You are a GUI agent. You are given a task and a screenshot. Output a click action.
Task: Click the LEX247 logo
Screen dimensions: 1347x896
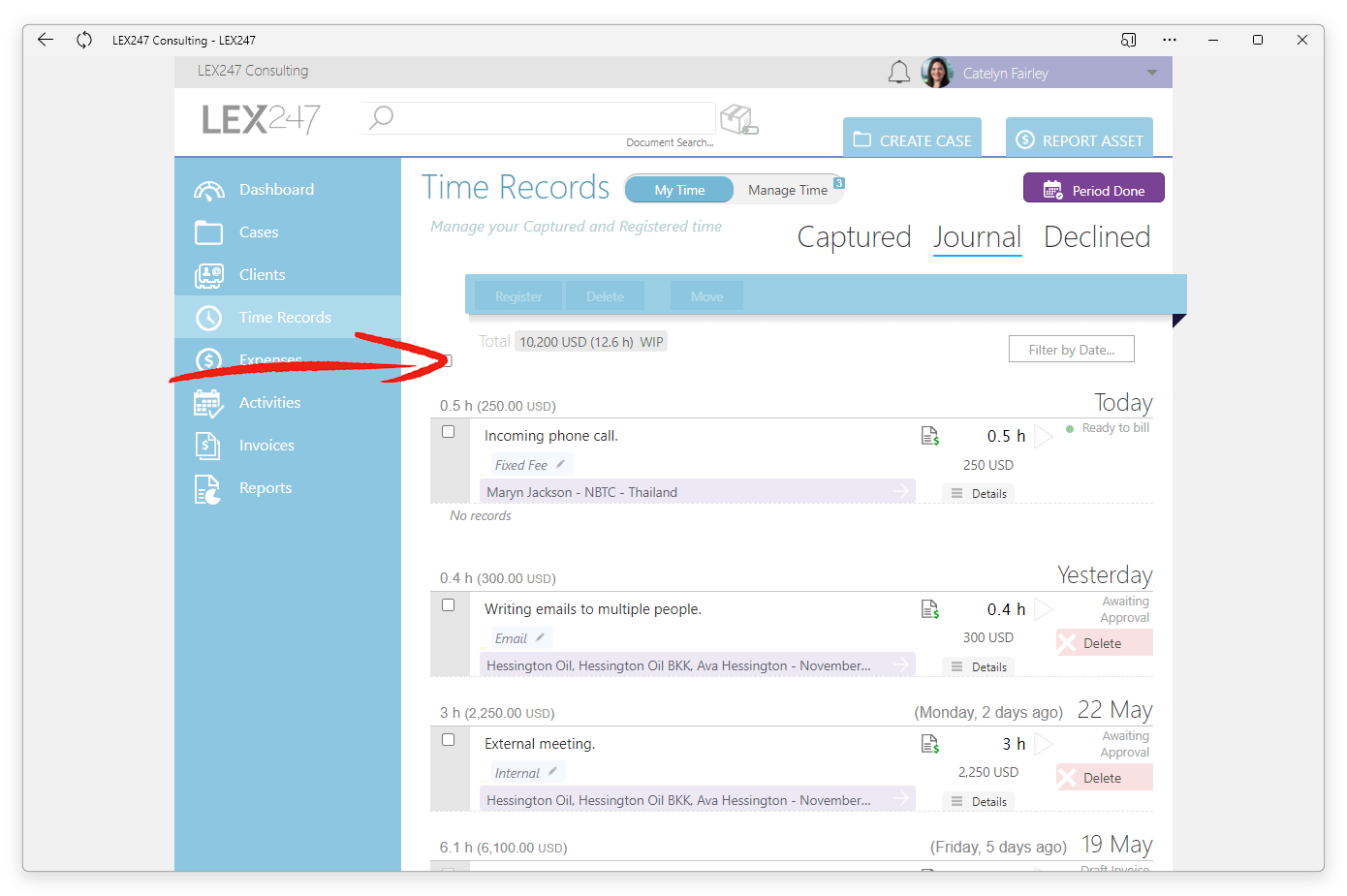tap(261, 119)
